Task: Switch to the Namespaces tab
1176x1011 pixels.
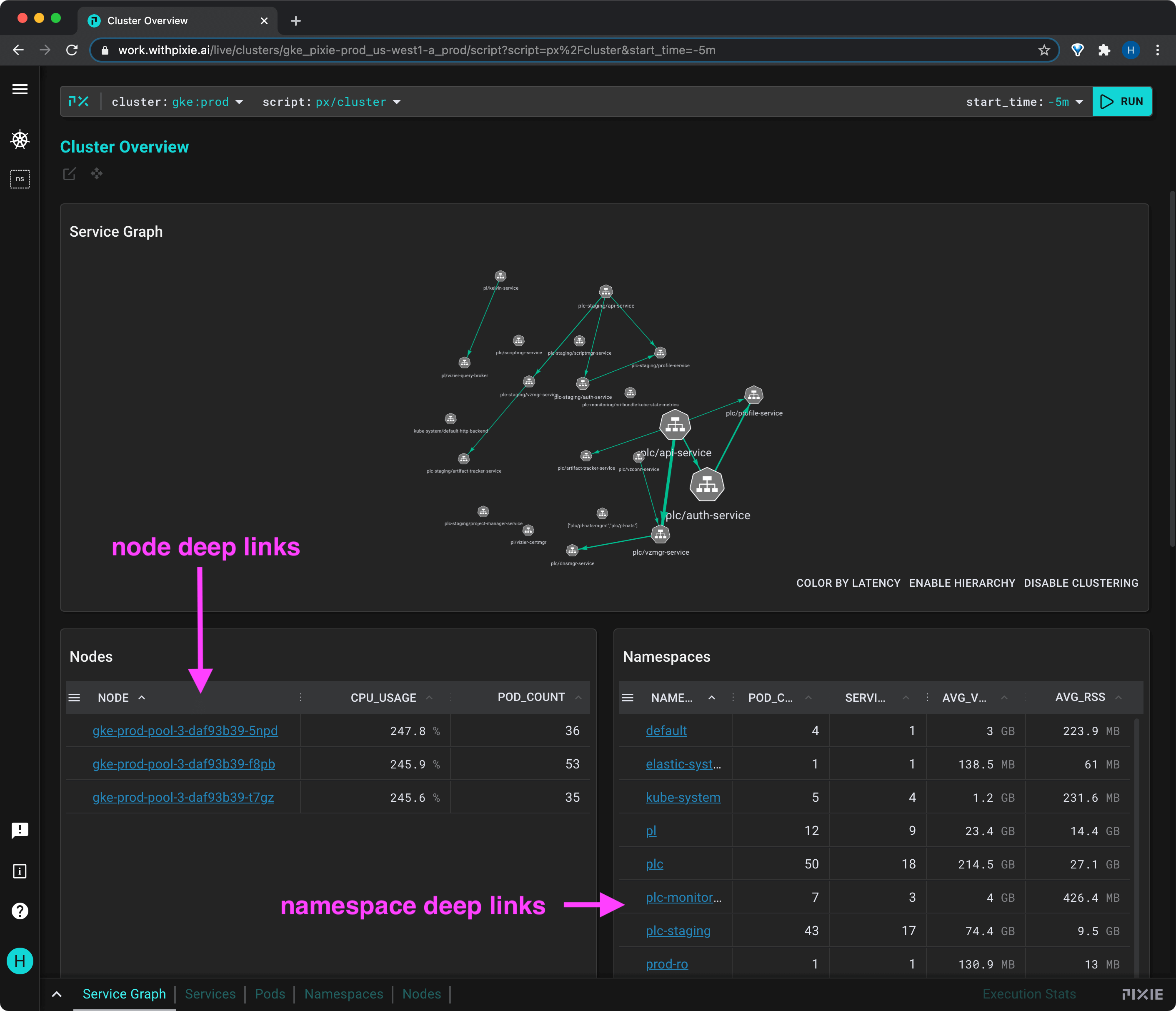Action: point(343,994)
